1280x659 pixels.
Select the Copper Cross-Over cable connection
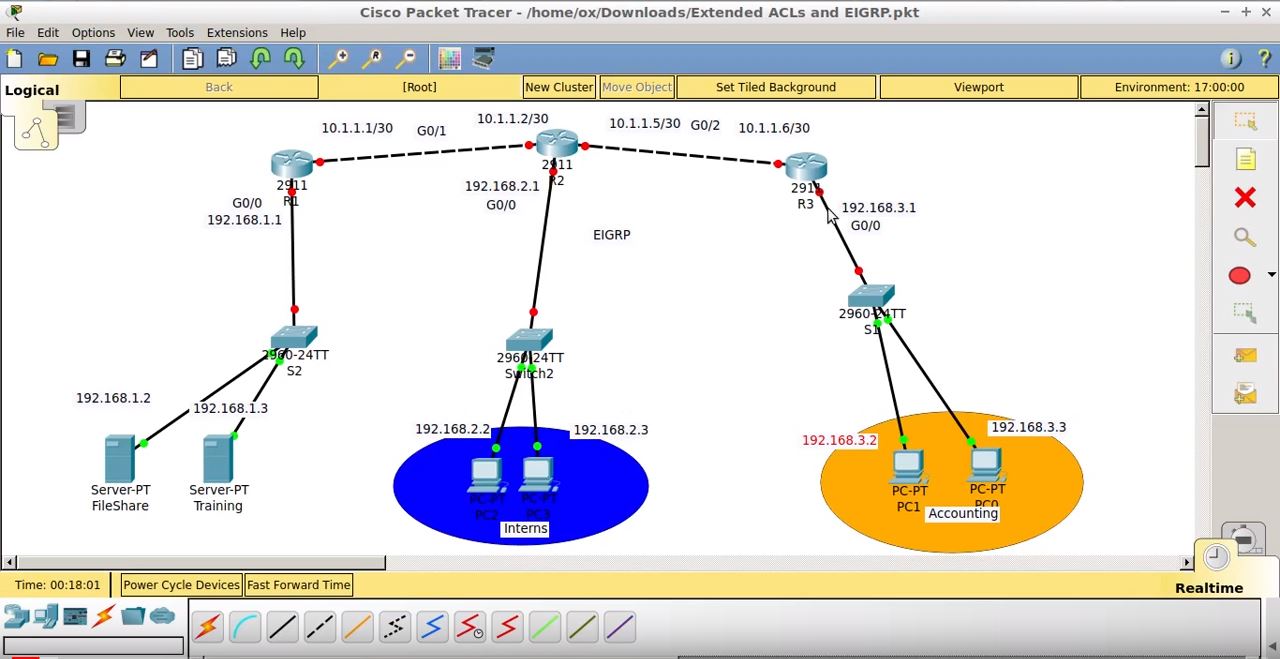pyautogui.click(x=320, y=627)
